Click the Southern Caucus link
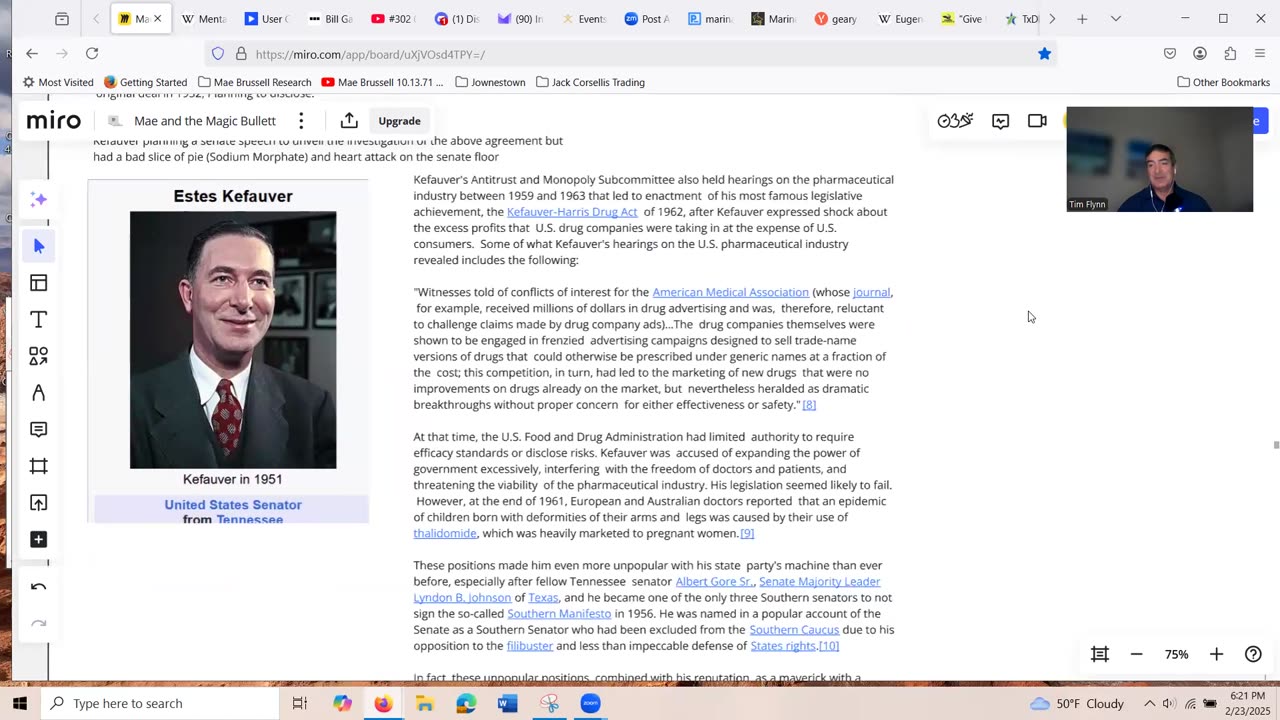This screenshot has width=1280, height=720. click(794, 629)
